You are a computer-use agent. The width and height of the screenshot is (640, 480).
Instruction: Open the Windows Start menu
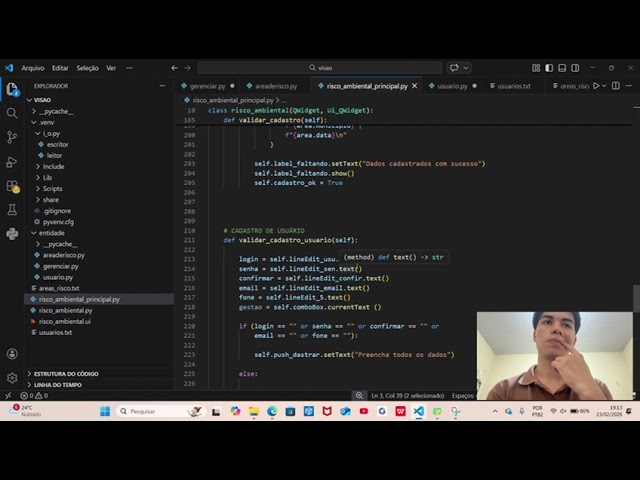pyautogui.click(x=105, y=411)
